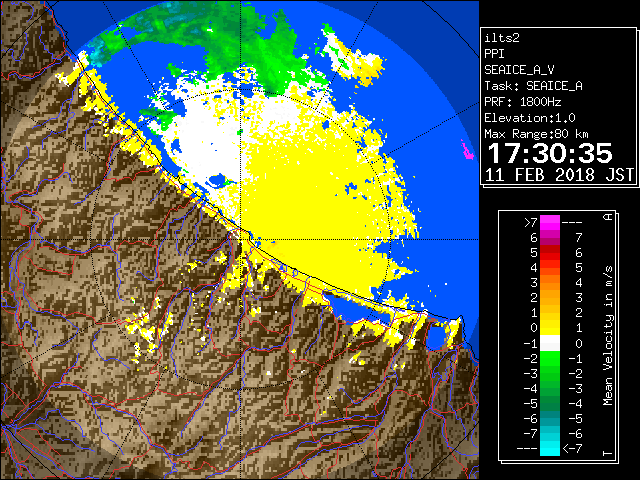Pick the orange band in the legend
Screen dimensions: 640x480
550,283
